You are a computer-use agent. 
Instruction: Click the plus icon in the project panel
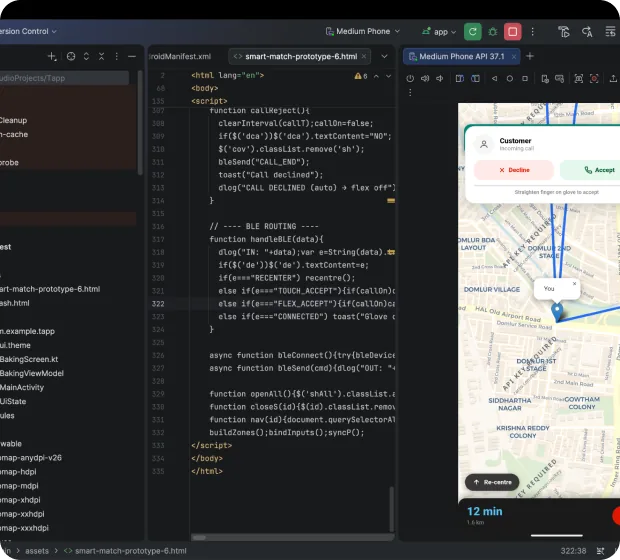click(x=52, y=57)
